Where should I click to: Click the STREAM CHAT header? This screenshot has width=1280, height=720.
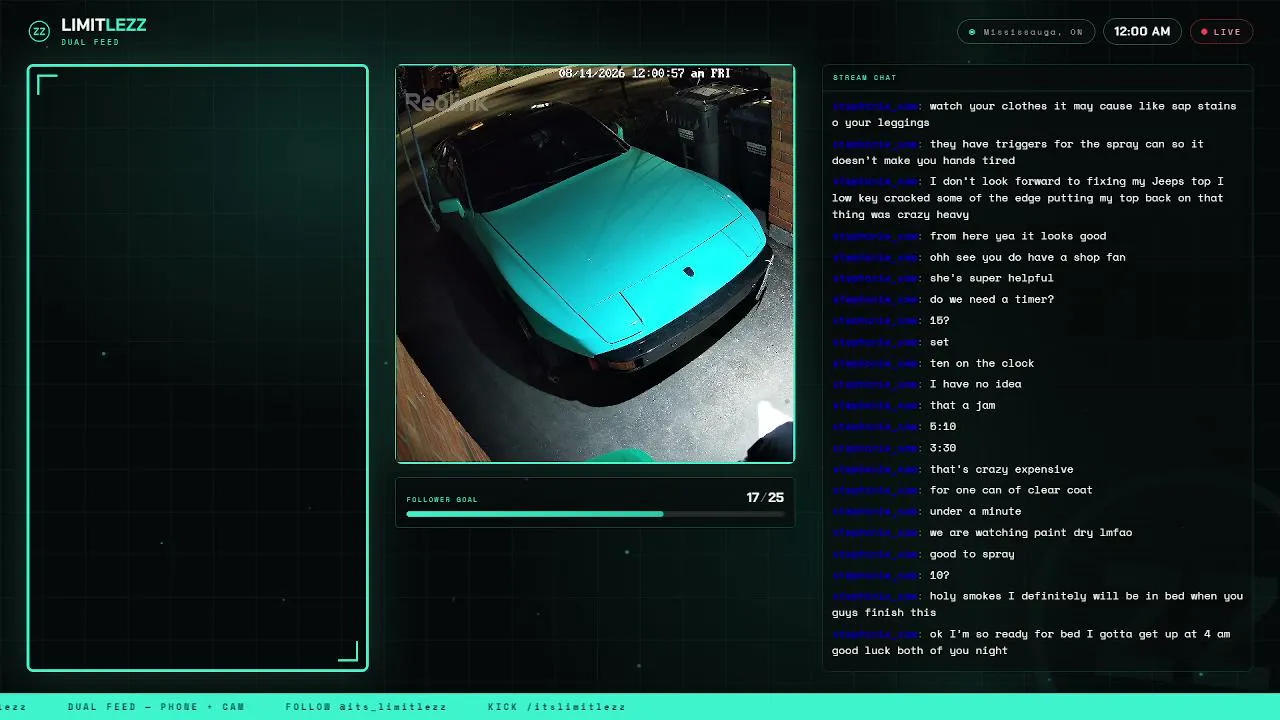click(865, 77)
